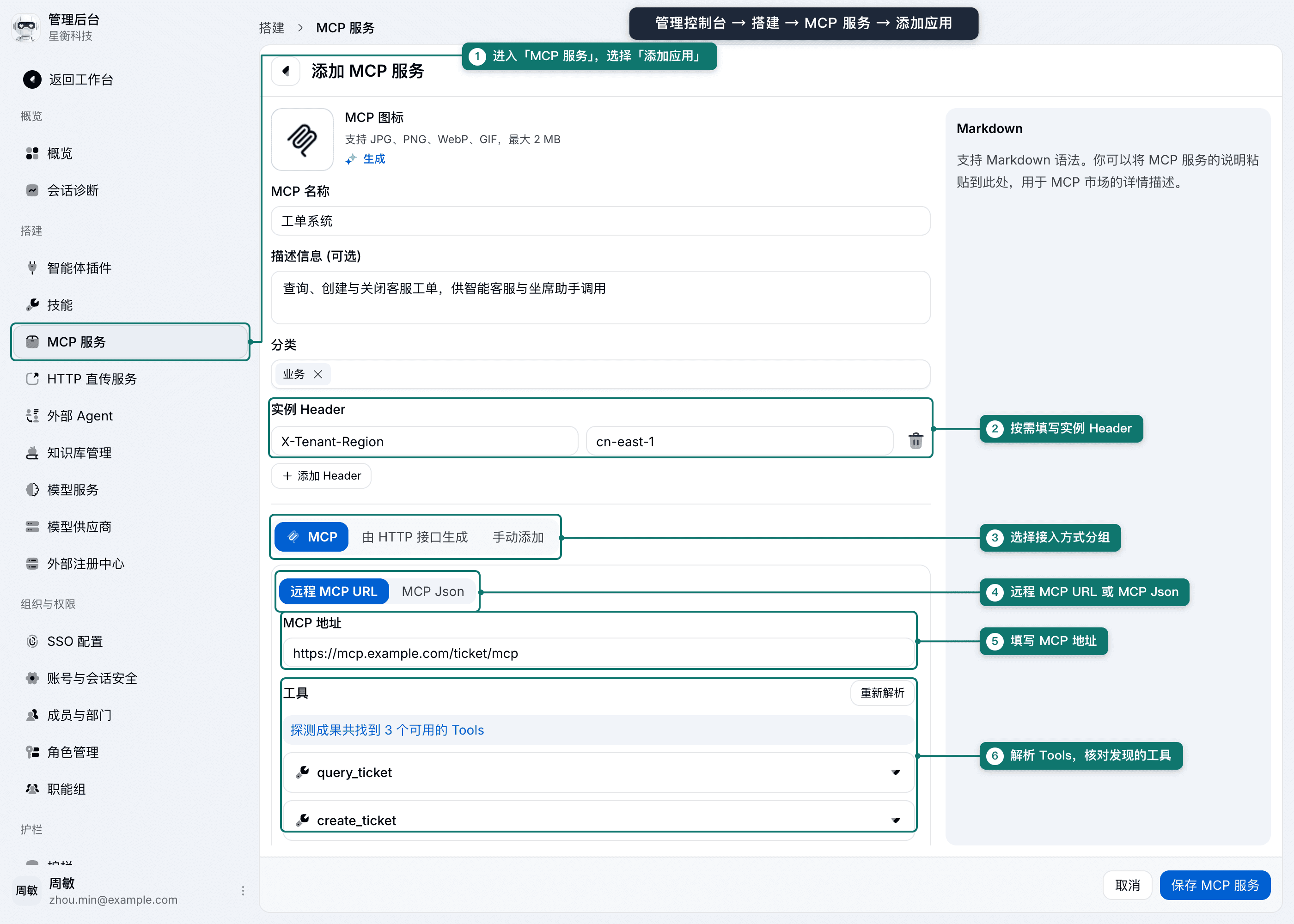This screenshot has width=1294, height=924.
Task: Click 重新解析 to re-parse tools
Action: click(x=882, y=693)
